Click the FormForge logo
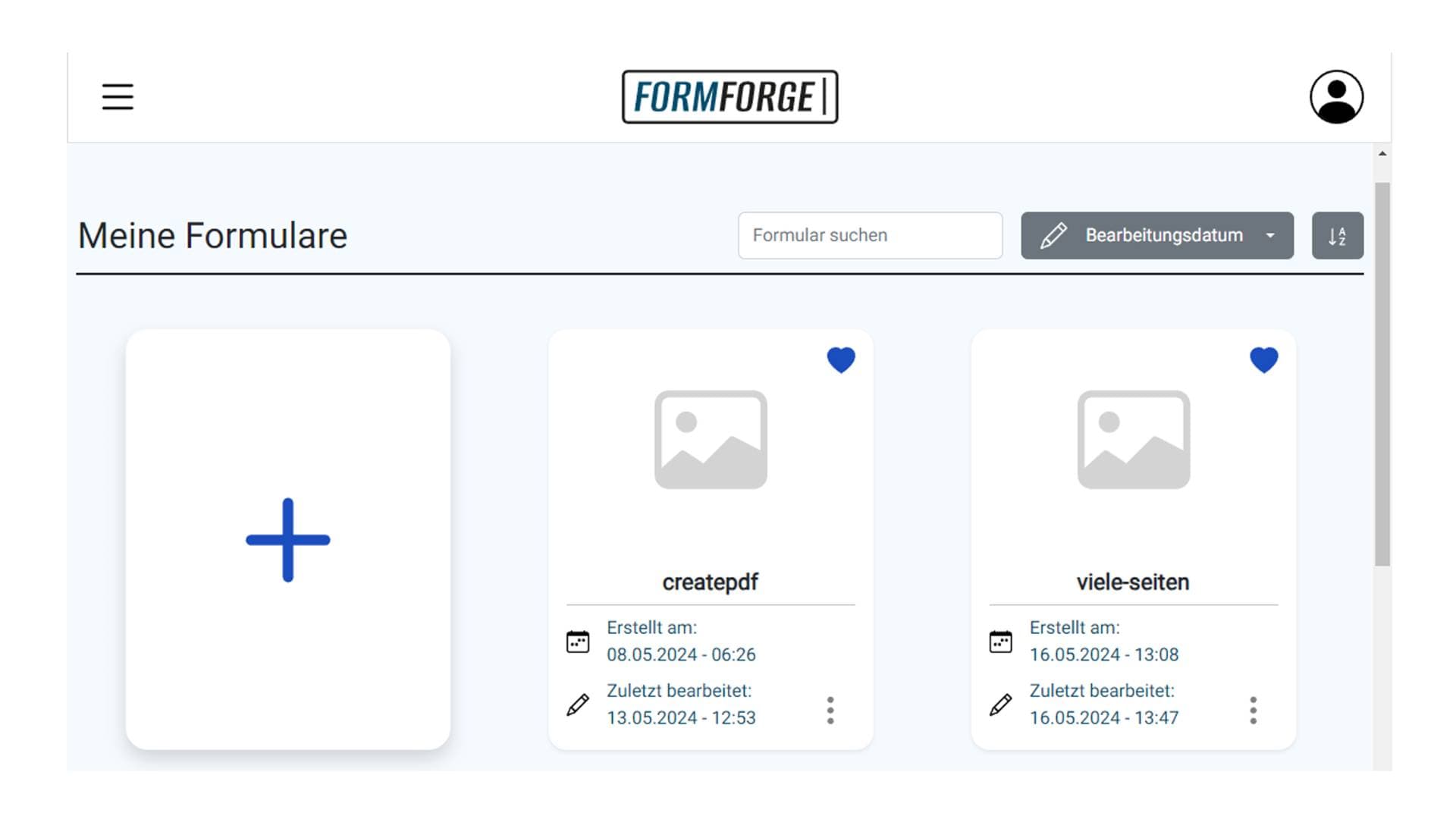This screenshot has height=819, width=1456. point(730,97)
